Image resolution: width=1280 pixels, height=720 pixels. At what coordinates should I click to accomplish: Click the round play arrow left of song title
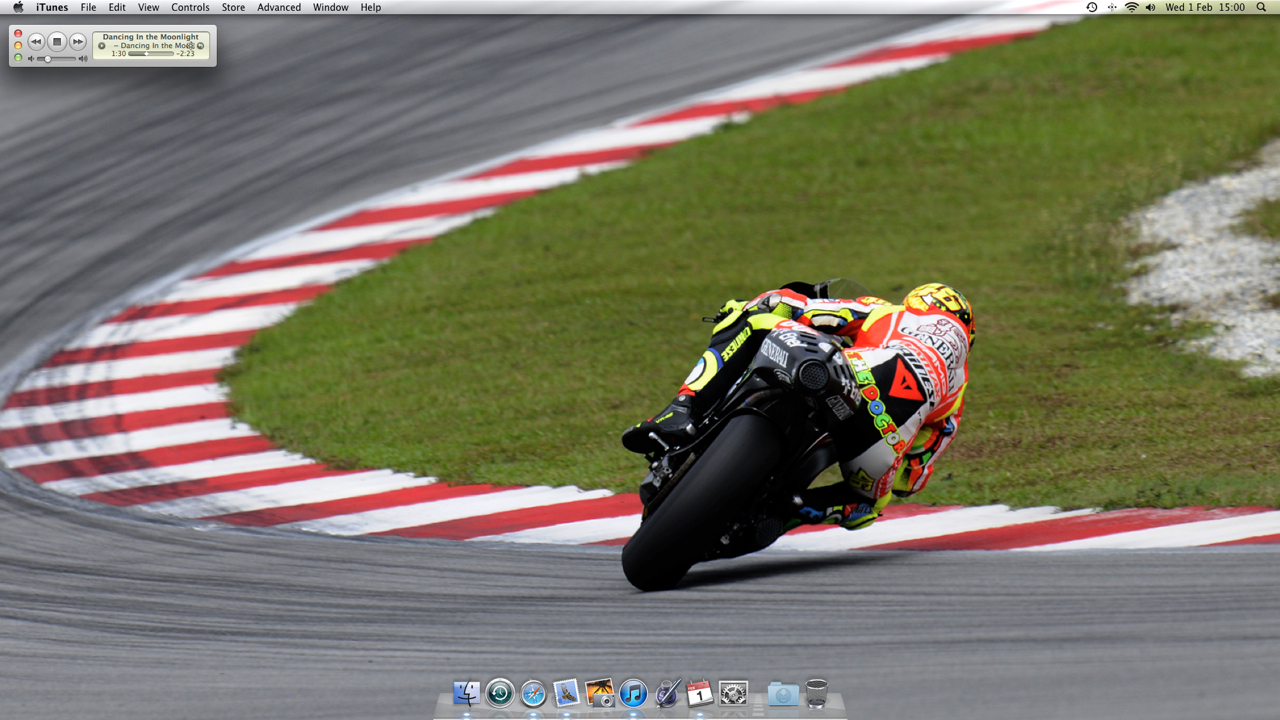(102, 46)
